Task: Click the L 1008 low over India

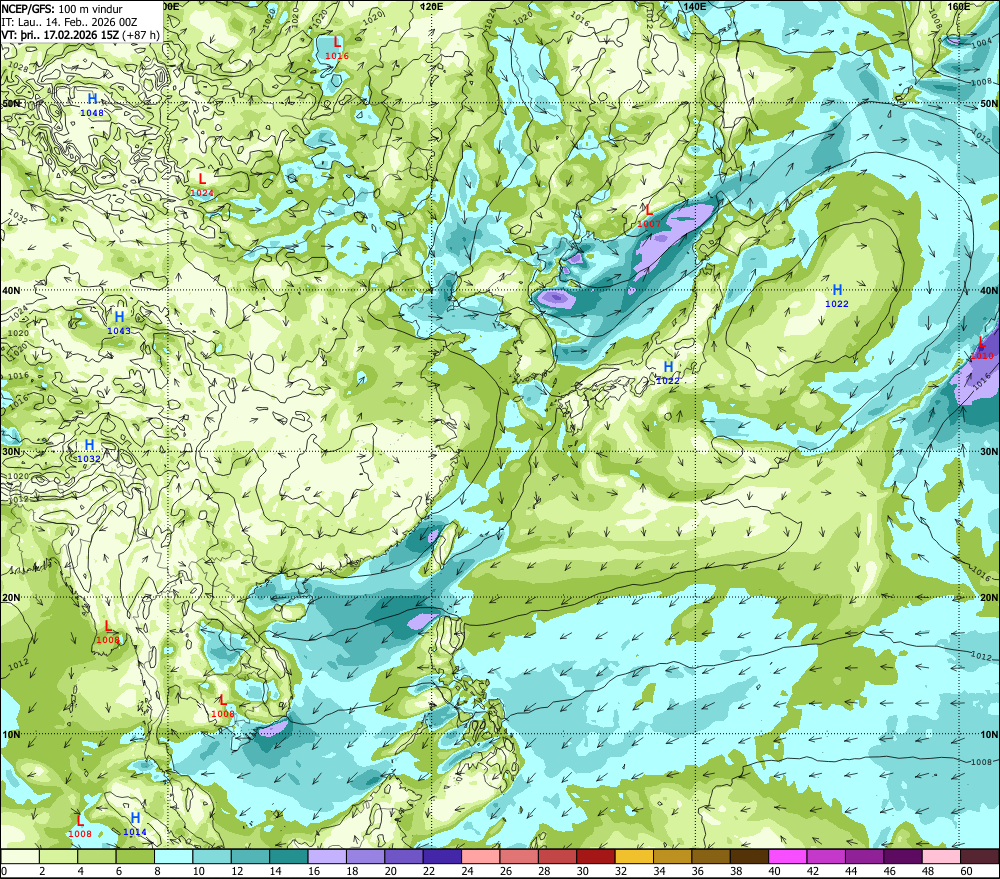Action: click(x=108, y=632)
